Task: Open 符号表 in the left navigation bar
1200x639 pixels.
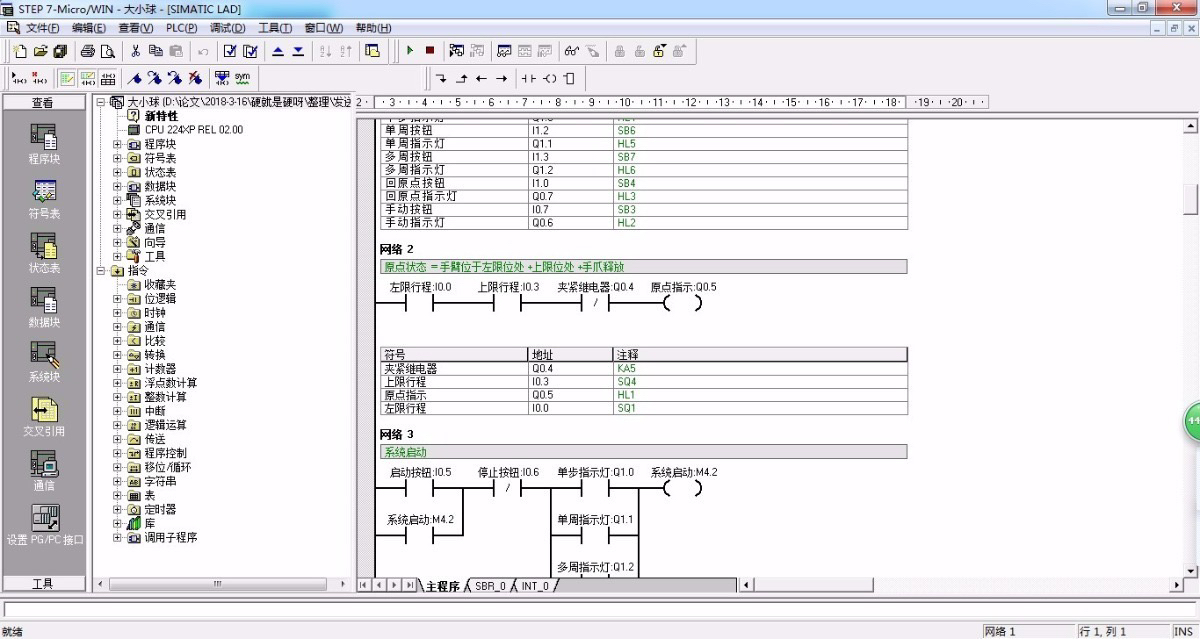Action: tap(44, 199)
